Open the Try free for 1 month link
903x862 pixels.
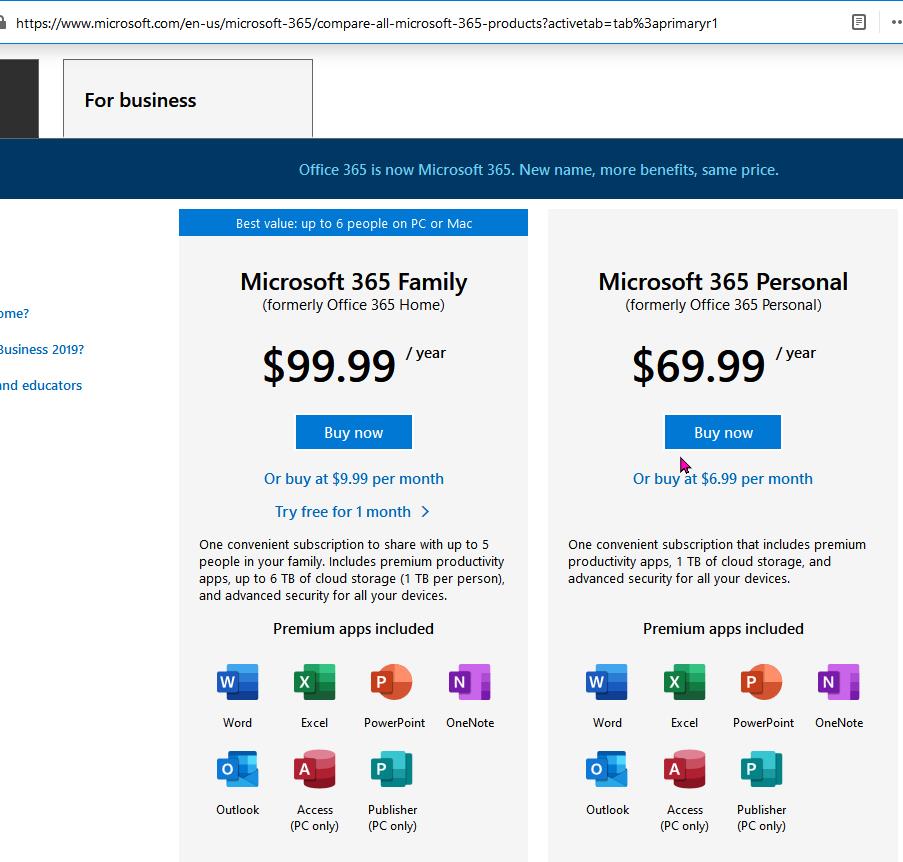(x=343, y=511)
